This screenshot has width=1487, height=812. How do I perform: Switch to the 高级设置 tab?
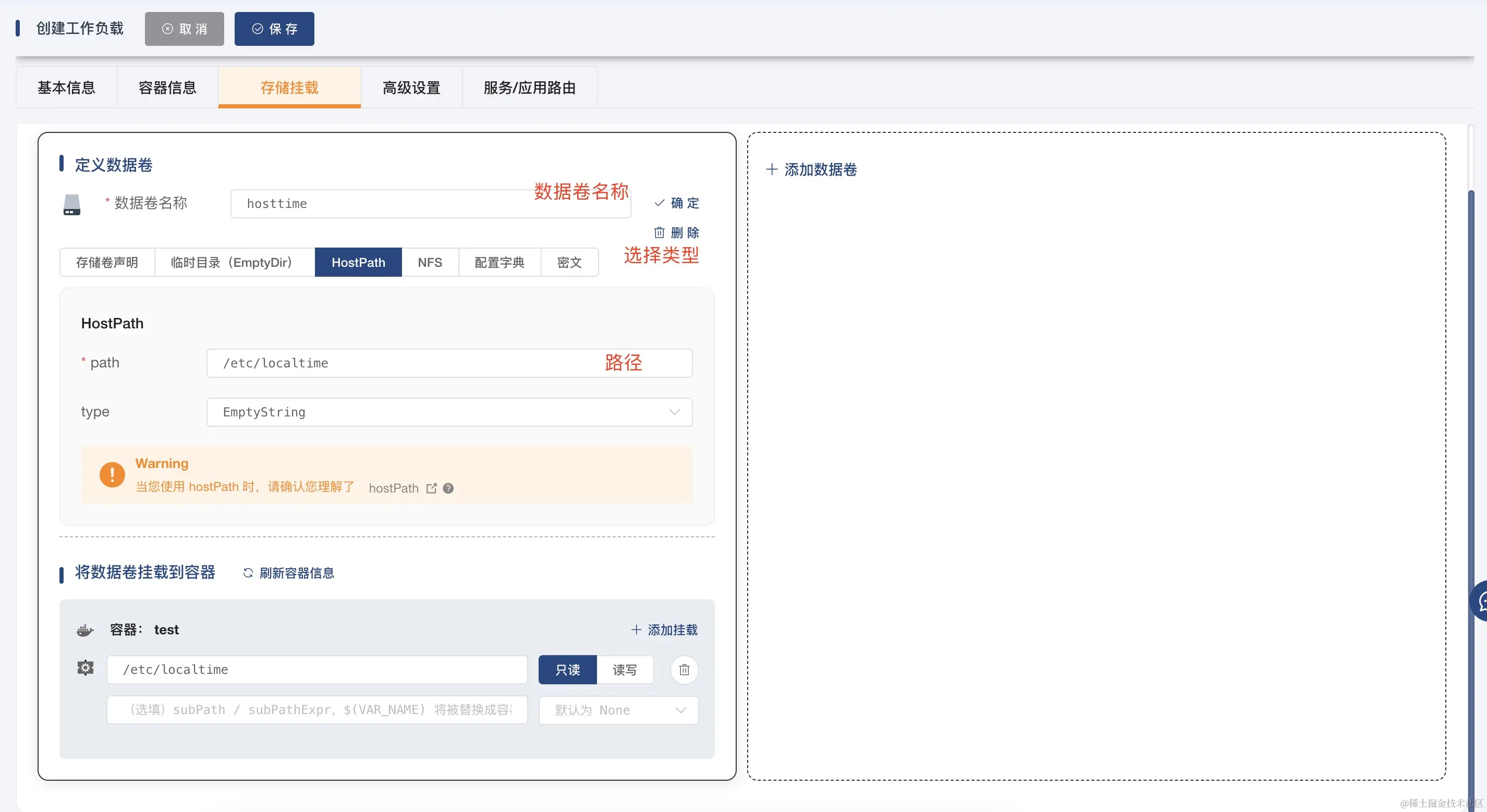410,87
